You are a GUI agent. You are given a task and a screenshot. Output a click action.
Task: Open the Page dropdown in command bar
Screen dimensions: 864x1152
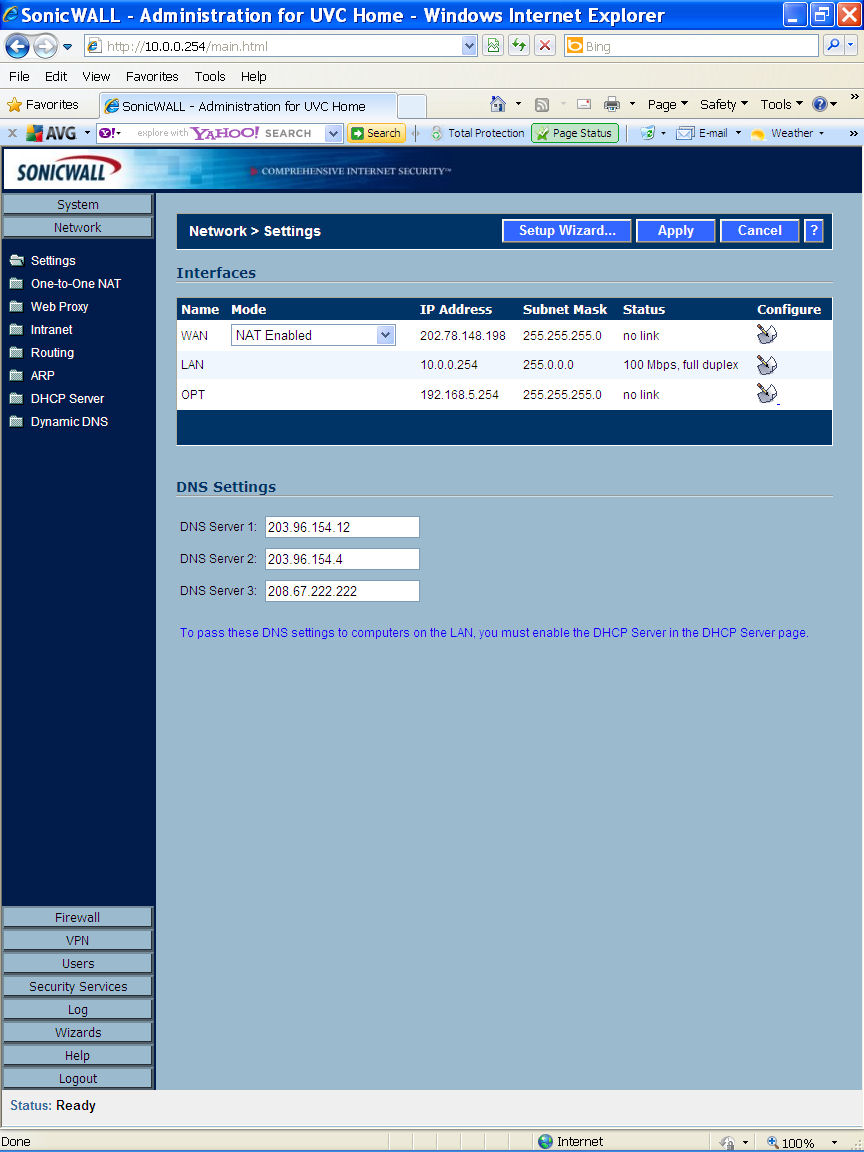(x=668, y=104)
